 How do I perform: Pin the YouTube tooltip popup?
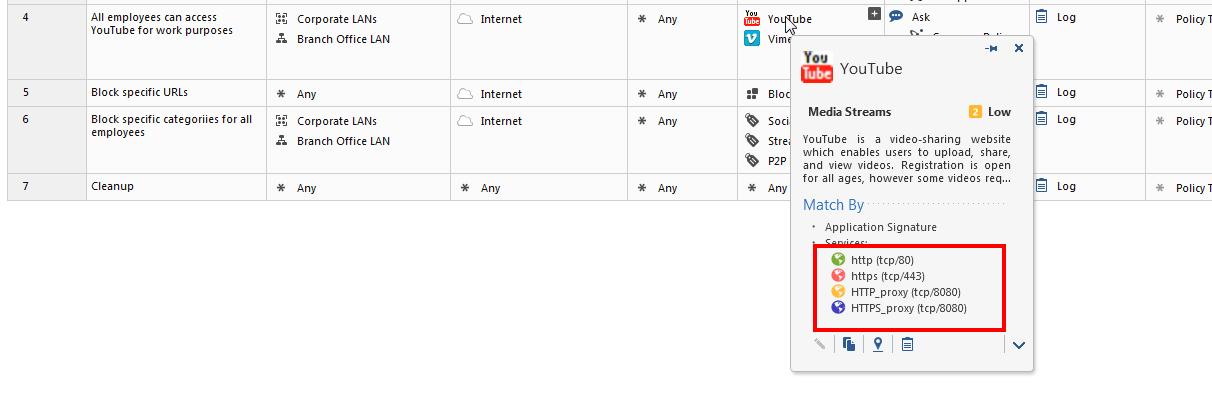991,48
